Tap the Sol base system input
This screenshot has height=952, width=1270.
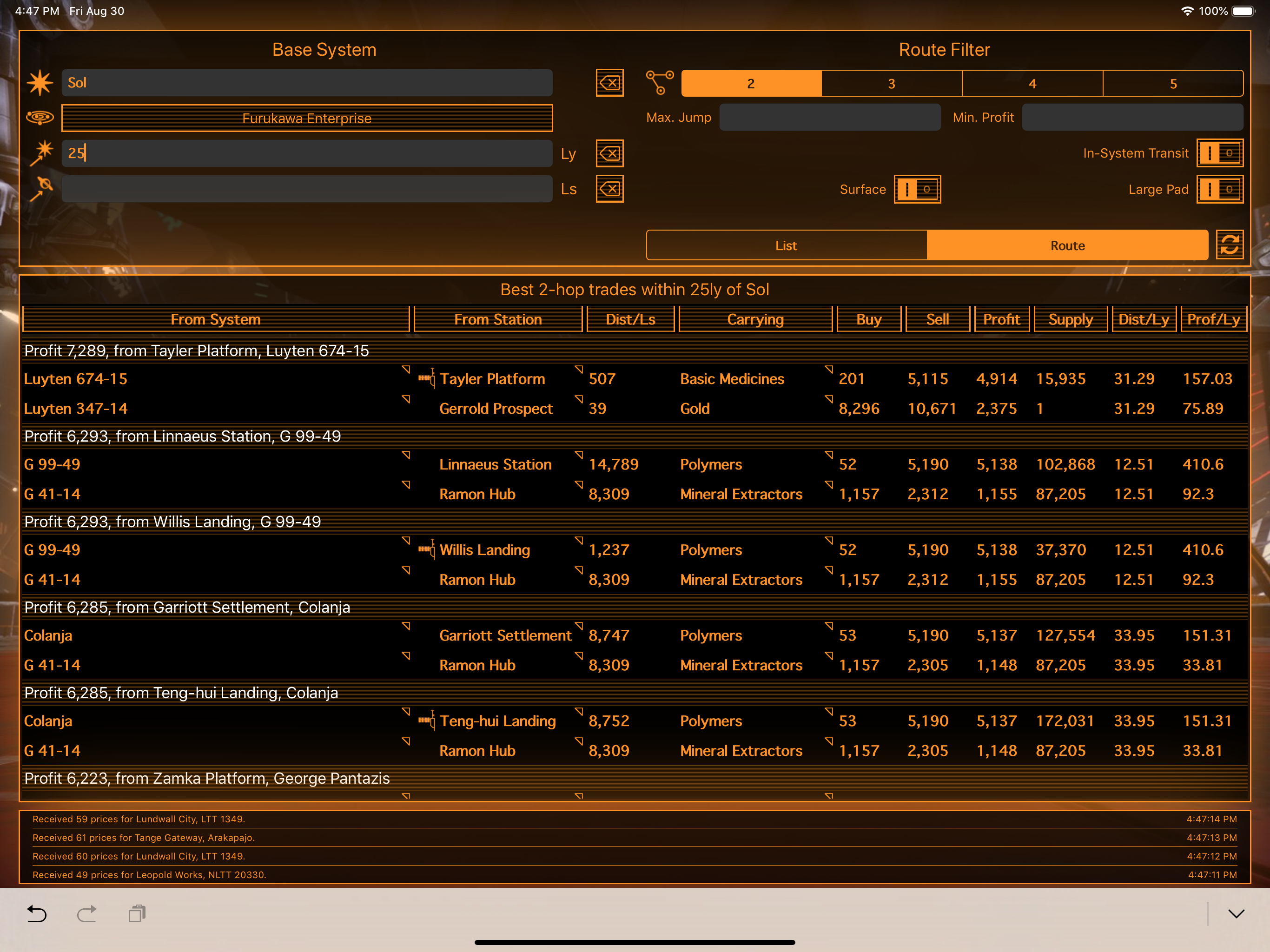coord(307,83)
